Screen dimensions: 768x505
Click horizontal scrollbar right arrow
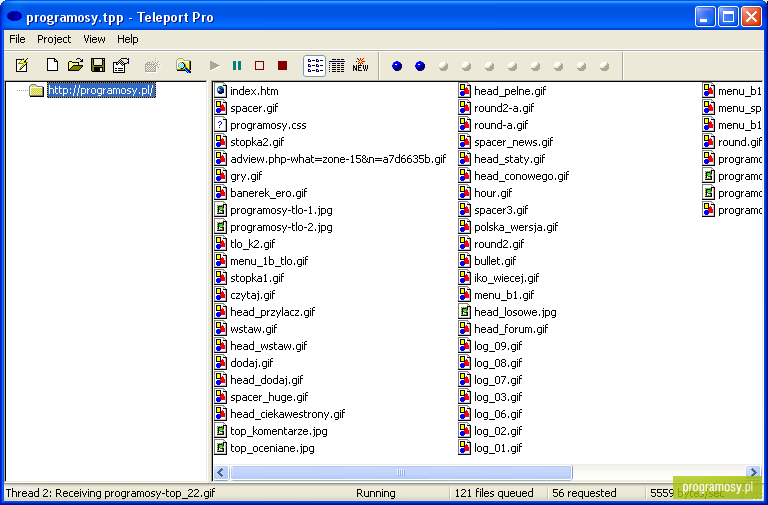[753, 472]
